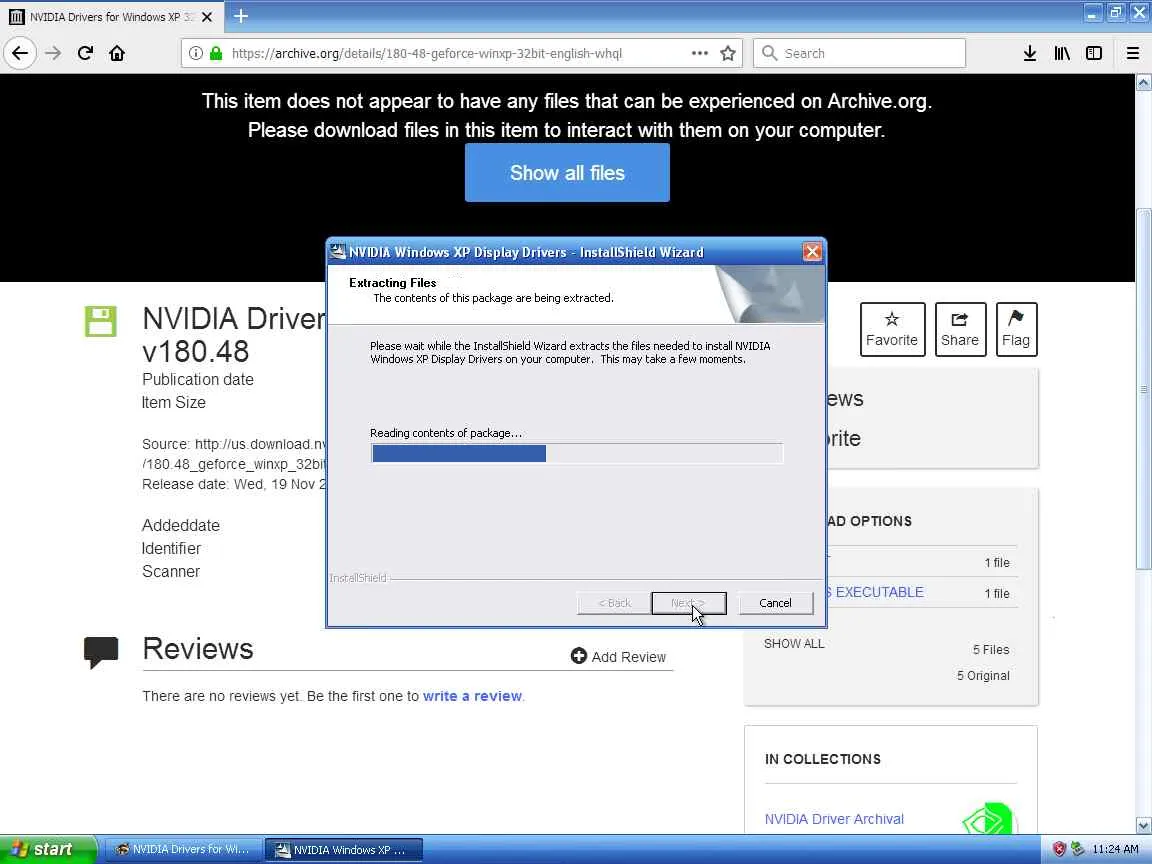The height and width of the screenshot is (864, 1152).
Task: Click the red security shield tray icon
Action: (1059, 849)
